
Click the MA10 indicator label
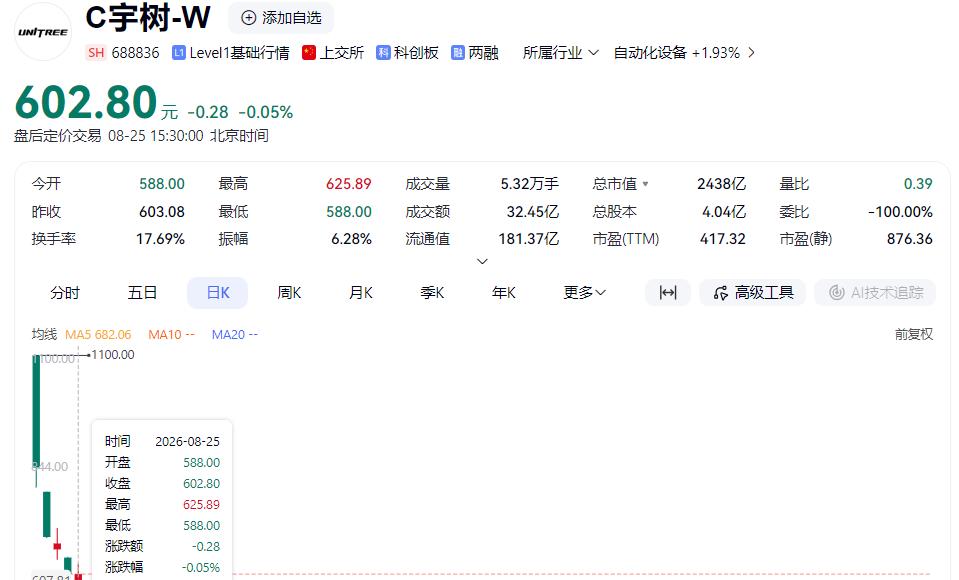point(171,335)
